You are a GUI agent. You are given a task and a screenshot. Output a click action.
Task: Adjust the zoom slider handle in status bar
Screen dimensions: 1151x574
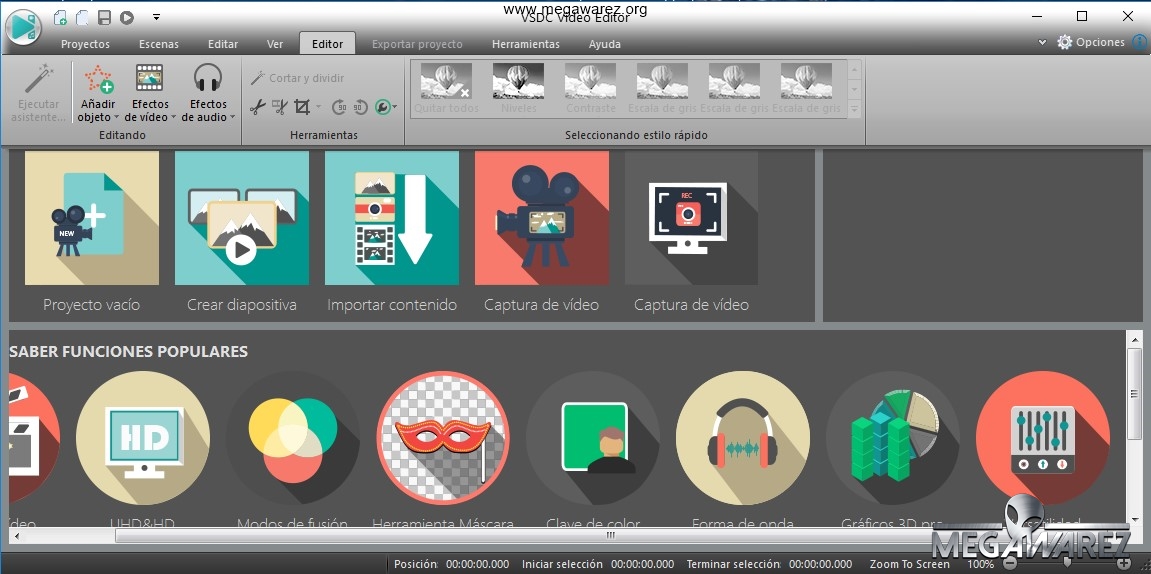1067,564
